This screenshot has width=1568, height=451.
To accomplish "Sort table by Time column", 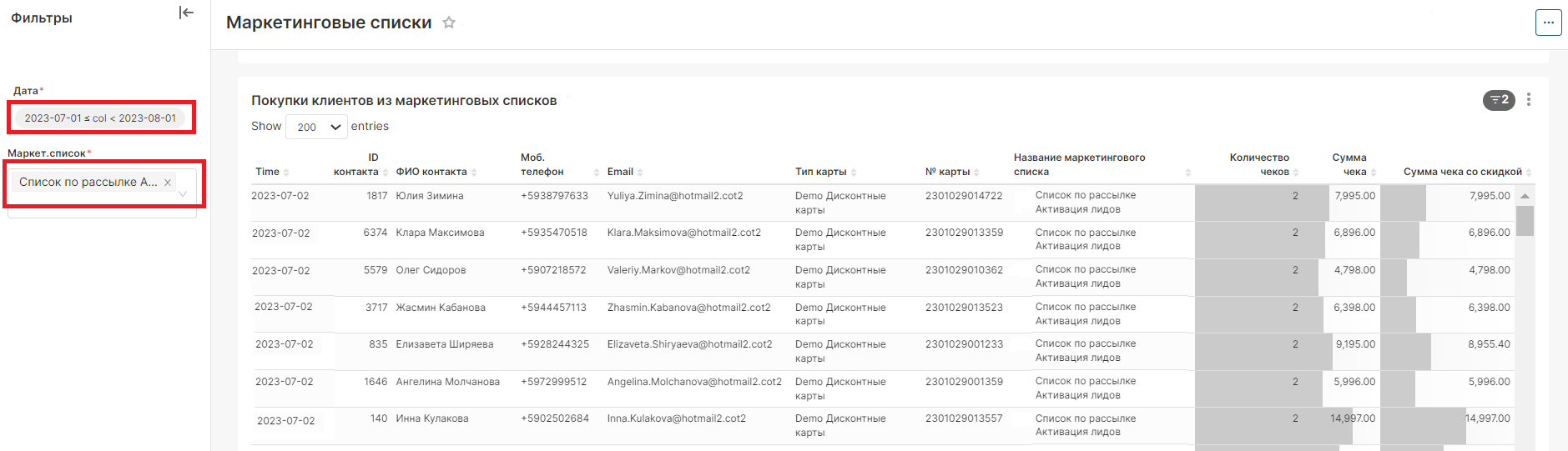I will click(268, 172).
